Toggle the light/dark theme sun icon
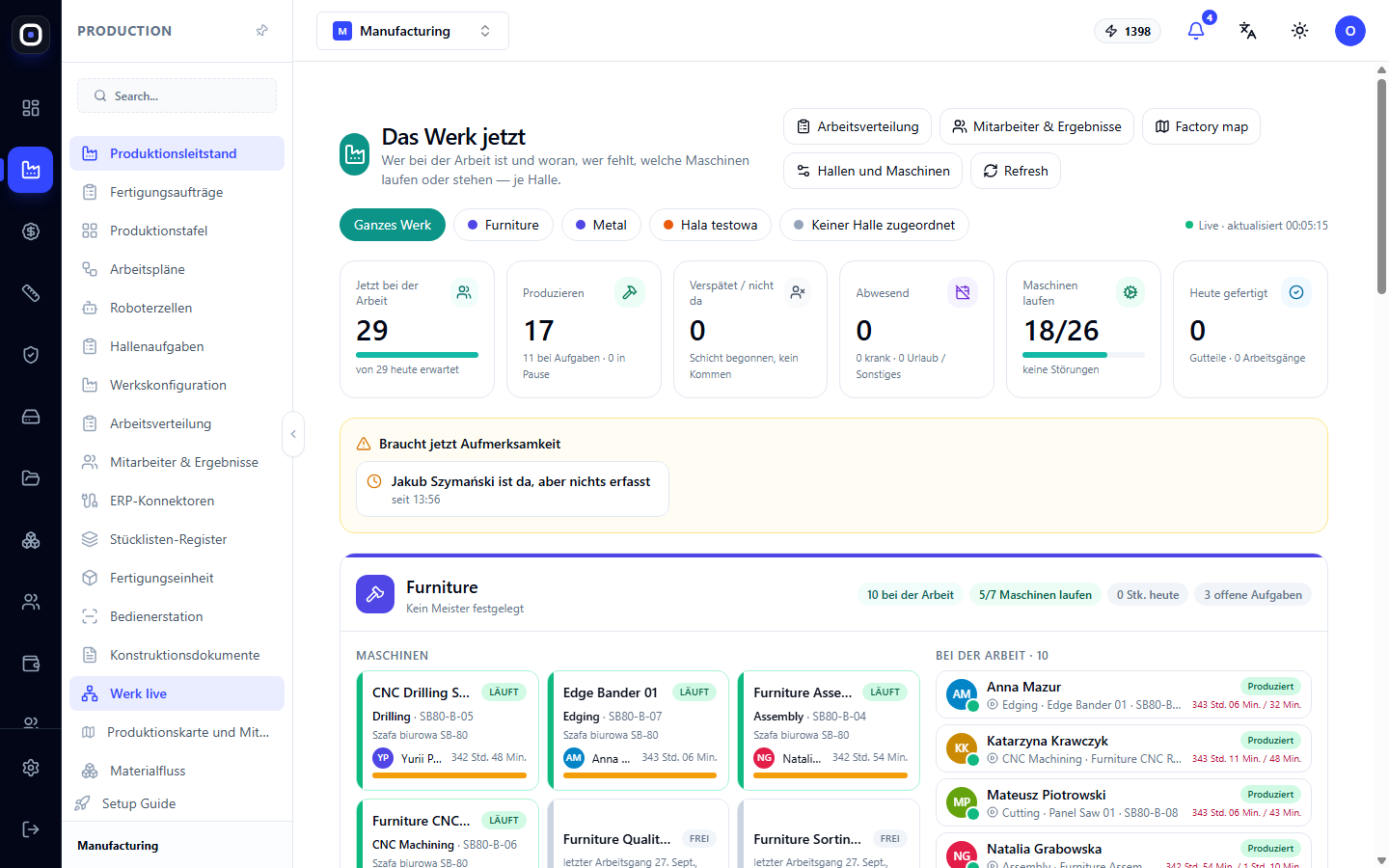 point(1299,31)
